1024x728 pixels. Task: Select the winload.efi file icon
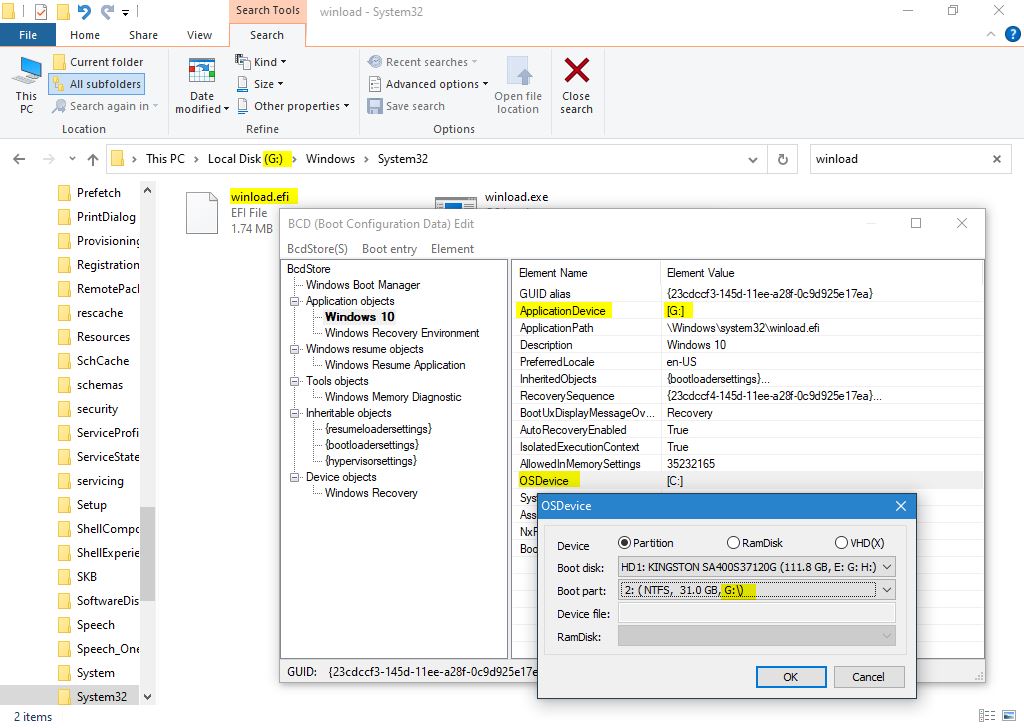pos(202,213)
